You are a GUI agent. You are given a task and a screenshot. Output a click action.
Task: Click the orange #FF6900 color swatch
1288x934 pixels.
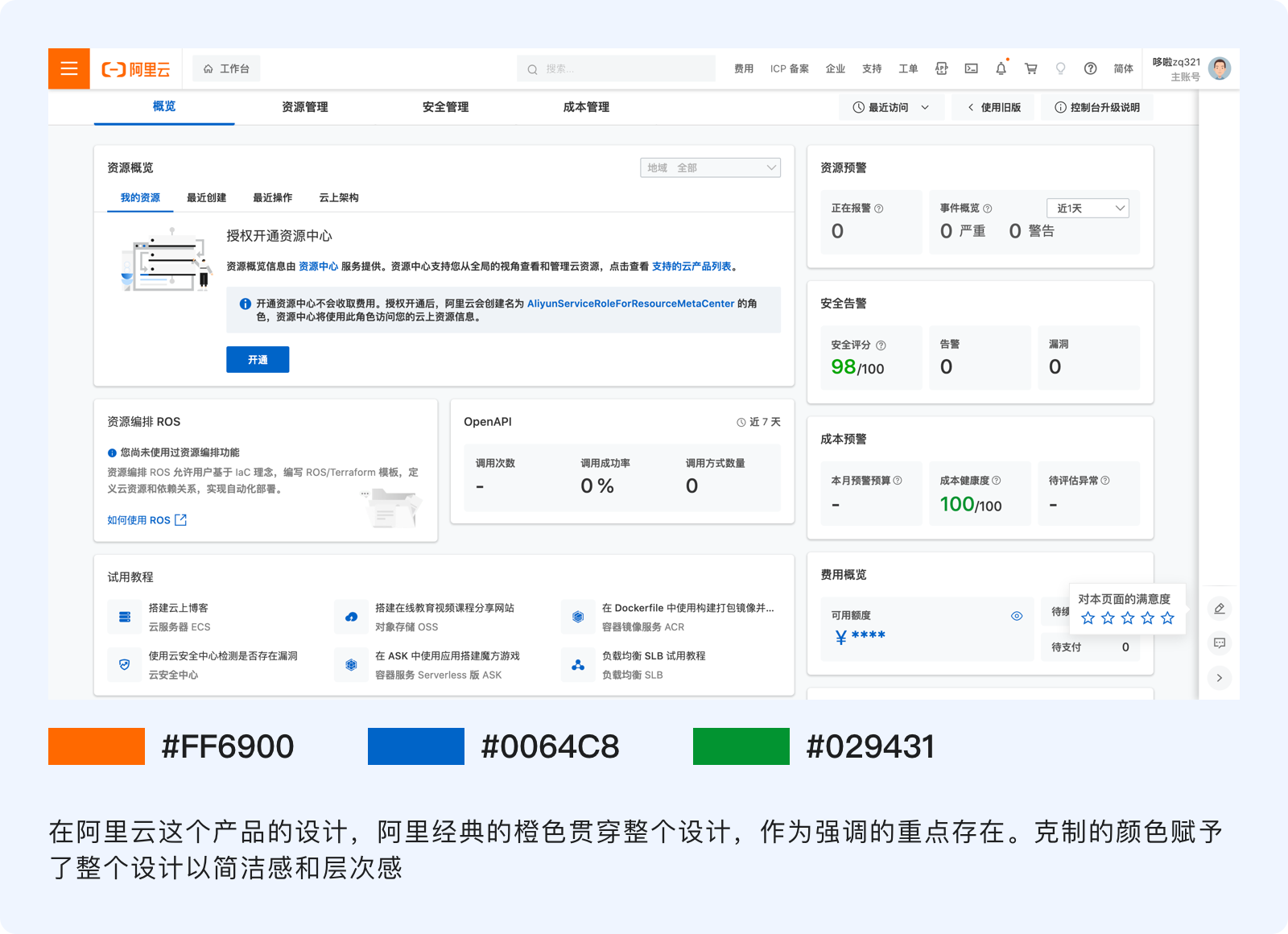pos(97,746)
